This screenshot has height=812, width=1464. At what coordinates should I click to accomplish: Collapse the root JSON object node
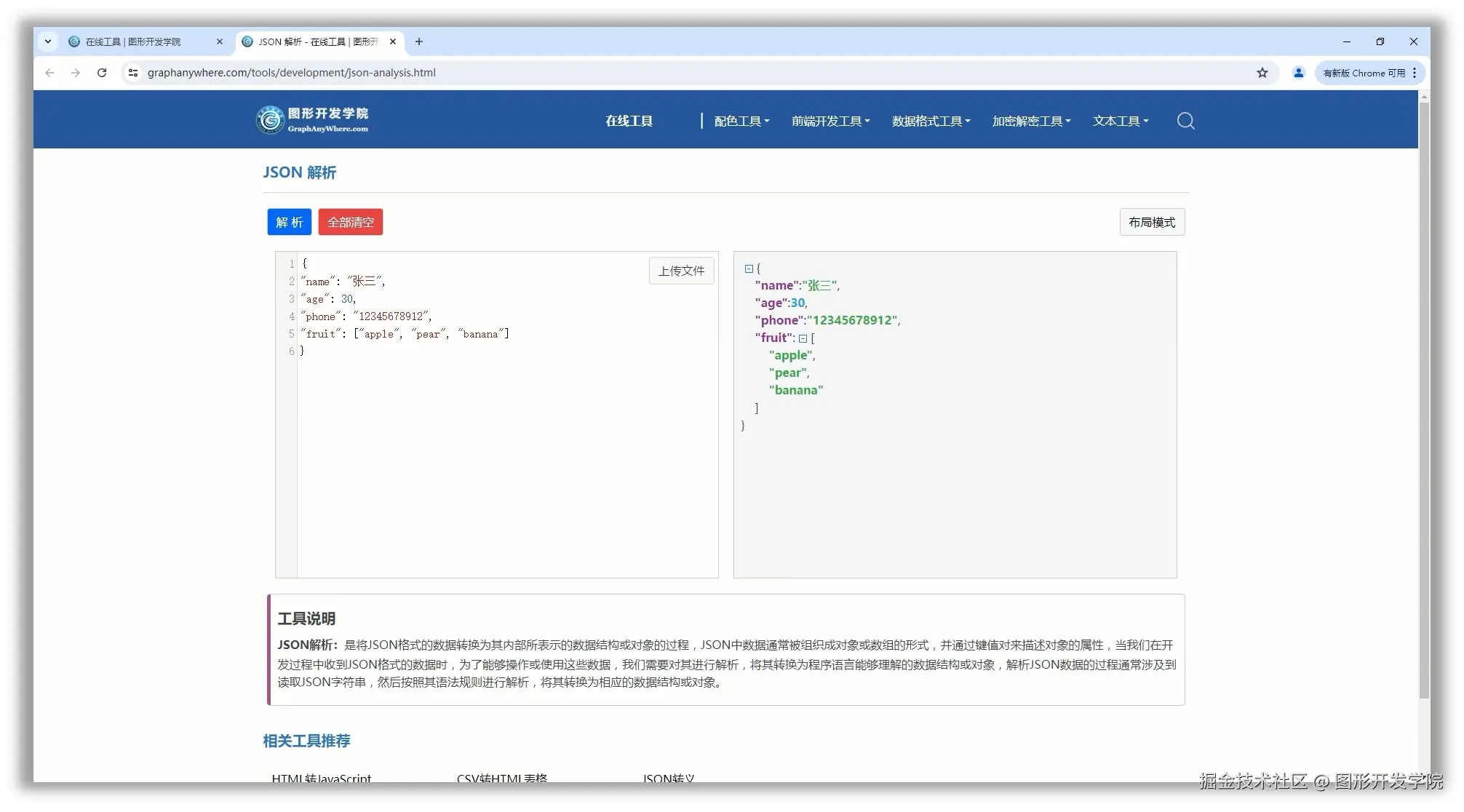[749, 268]
